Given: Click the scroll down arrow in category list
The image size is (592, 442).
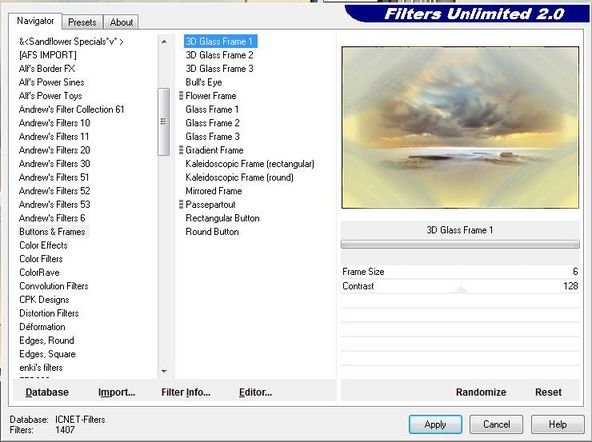Looking at the screenshot, I should [x=164, y=371].
